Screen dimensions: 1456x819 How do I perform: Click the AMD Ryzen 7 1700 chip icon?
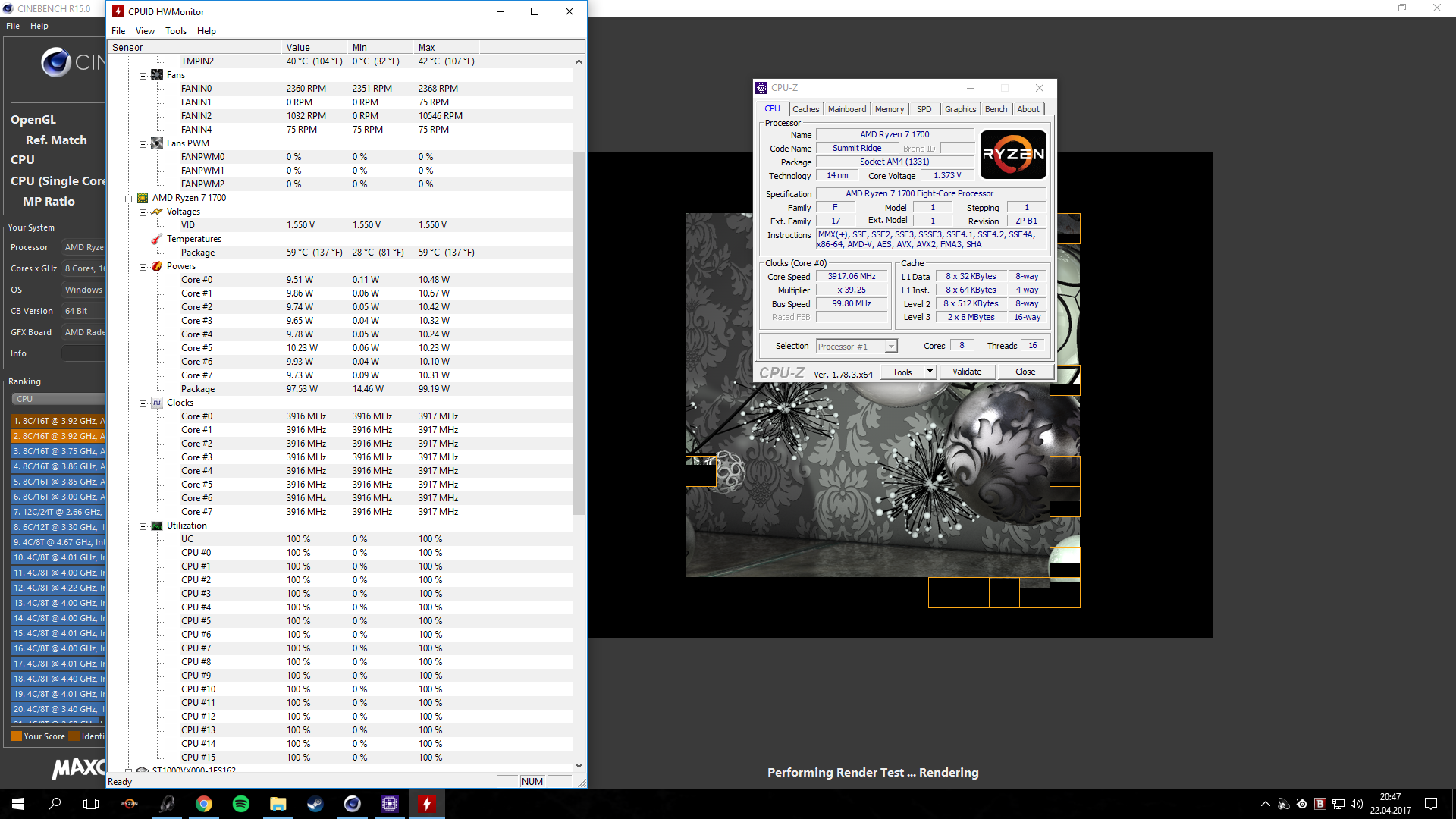[143, 198]
